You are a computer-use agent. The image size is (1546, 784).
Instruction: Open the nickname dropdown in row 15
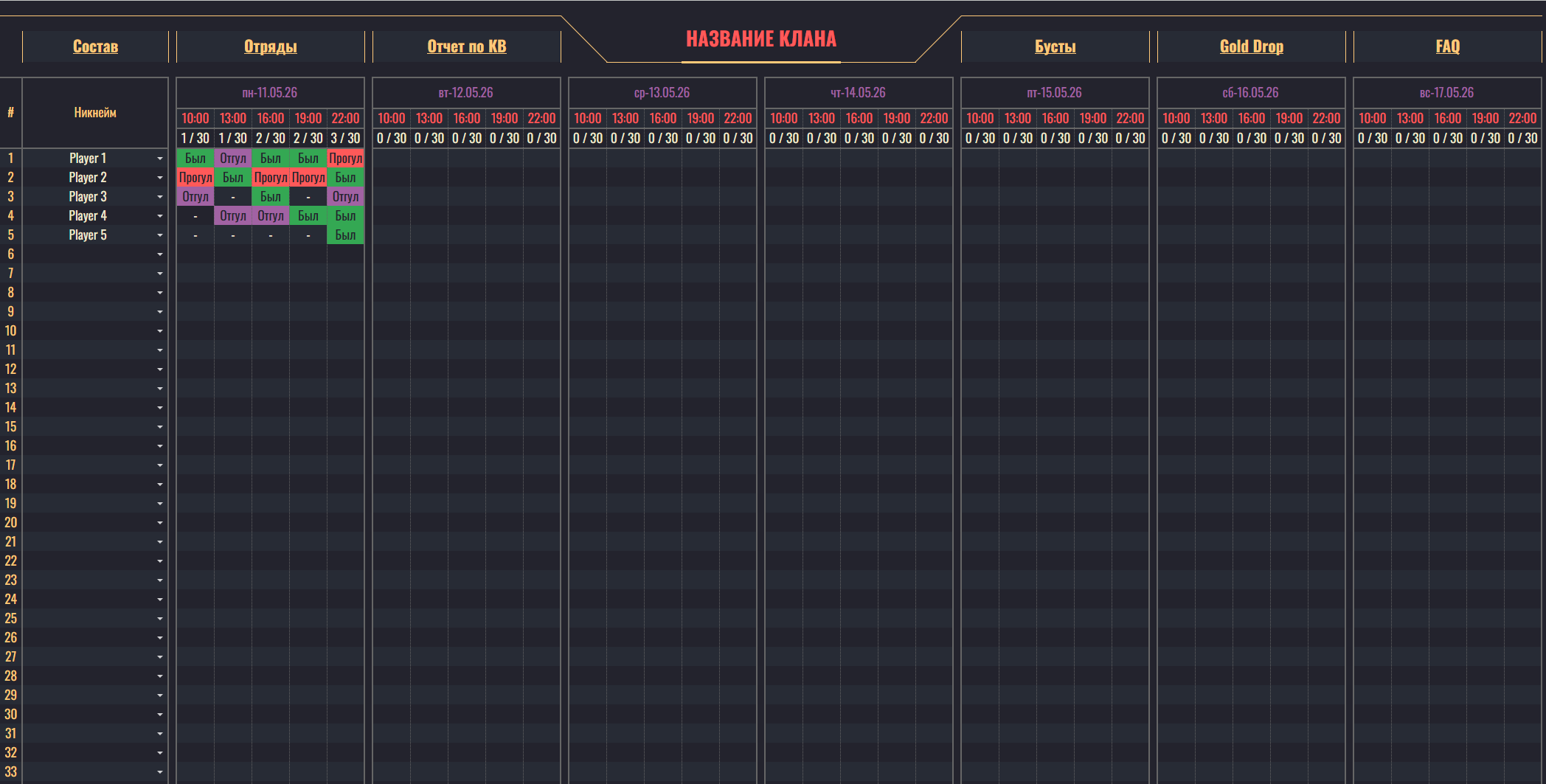[x=160, y=427]
